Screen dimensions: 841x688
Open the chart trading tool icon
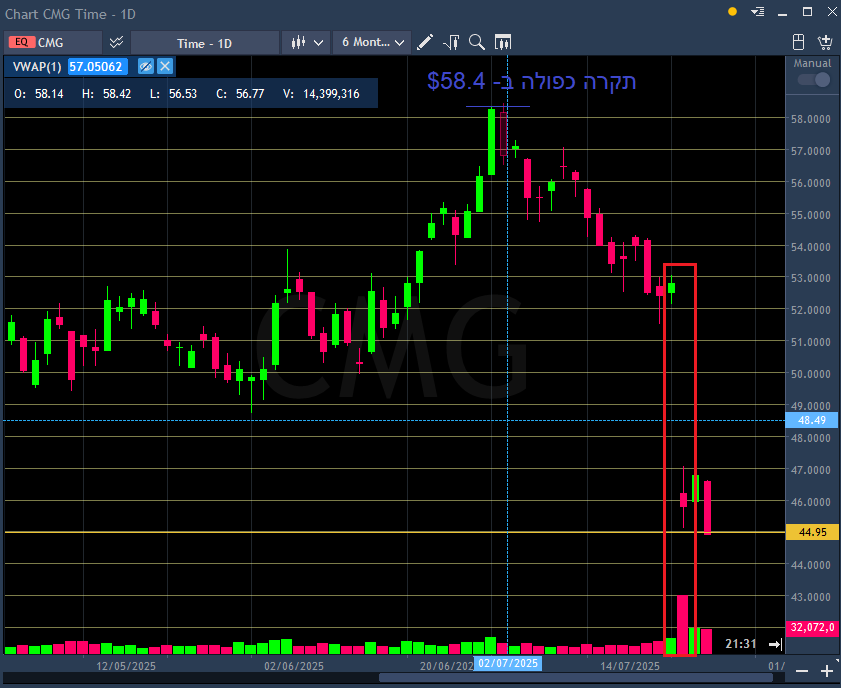coord(451,42)
